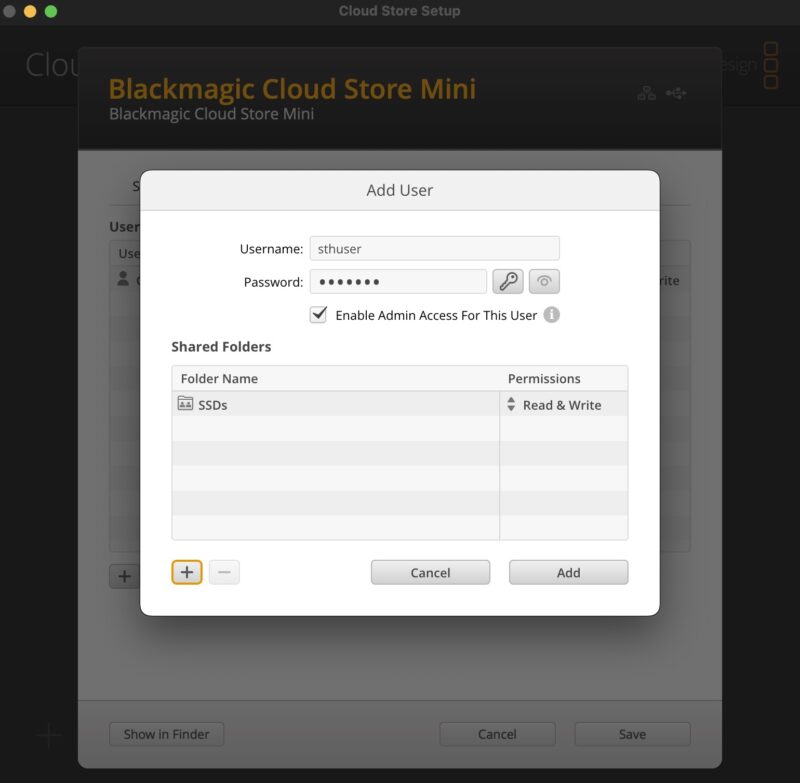Disable Admin Access For This User

tap(318, 314)
